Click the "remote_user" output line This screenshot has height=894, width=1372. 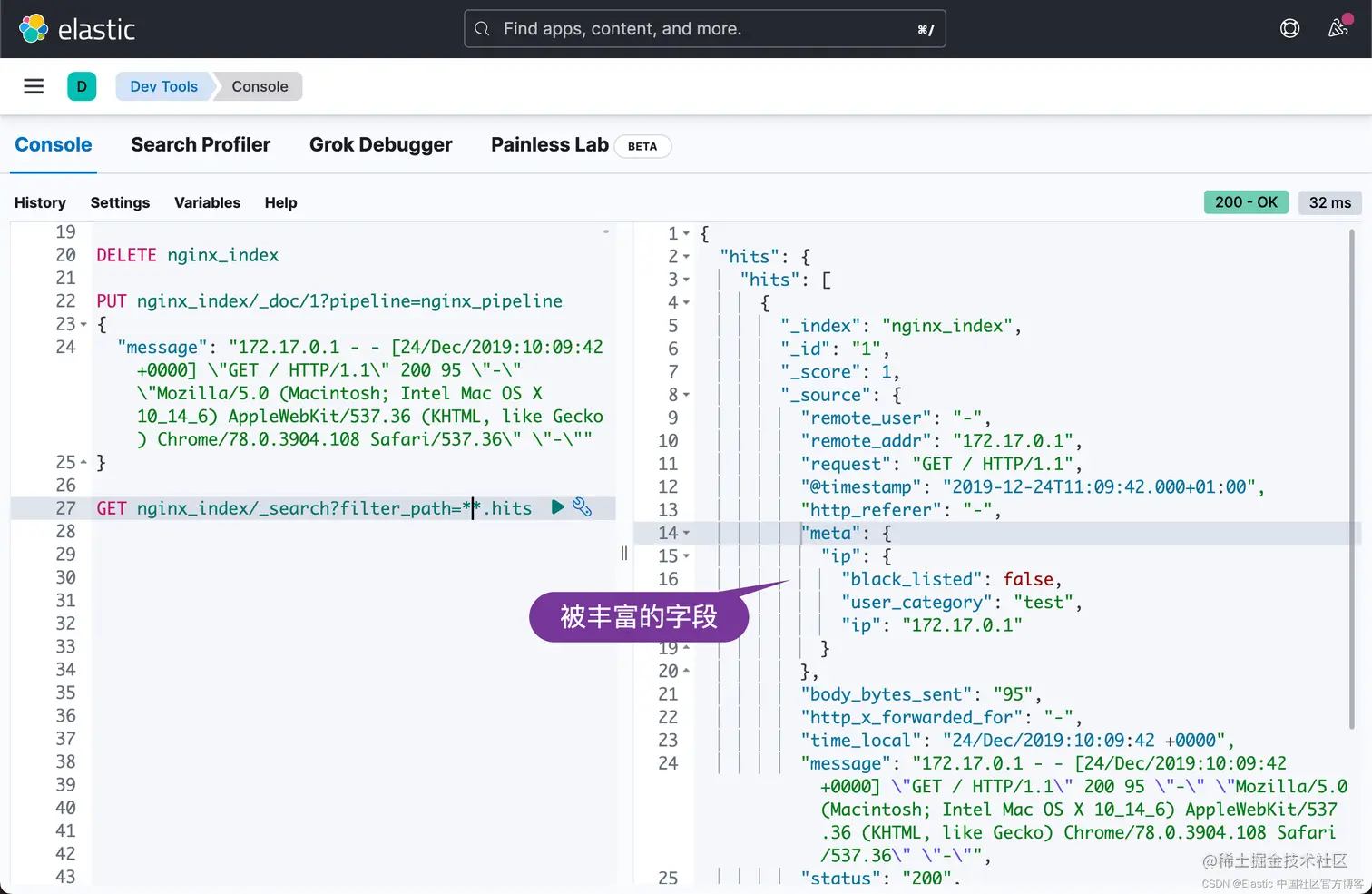point(897,418)
